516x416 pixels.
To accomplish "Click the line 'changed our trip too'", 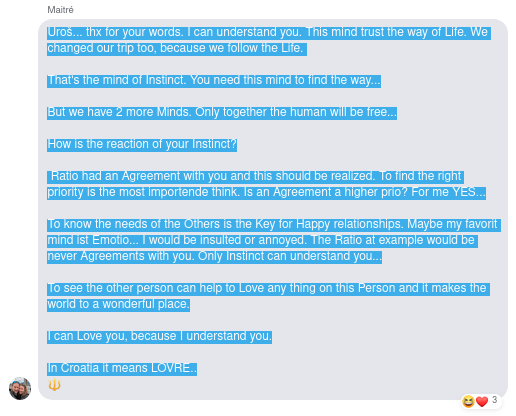I will 177,48.
